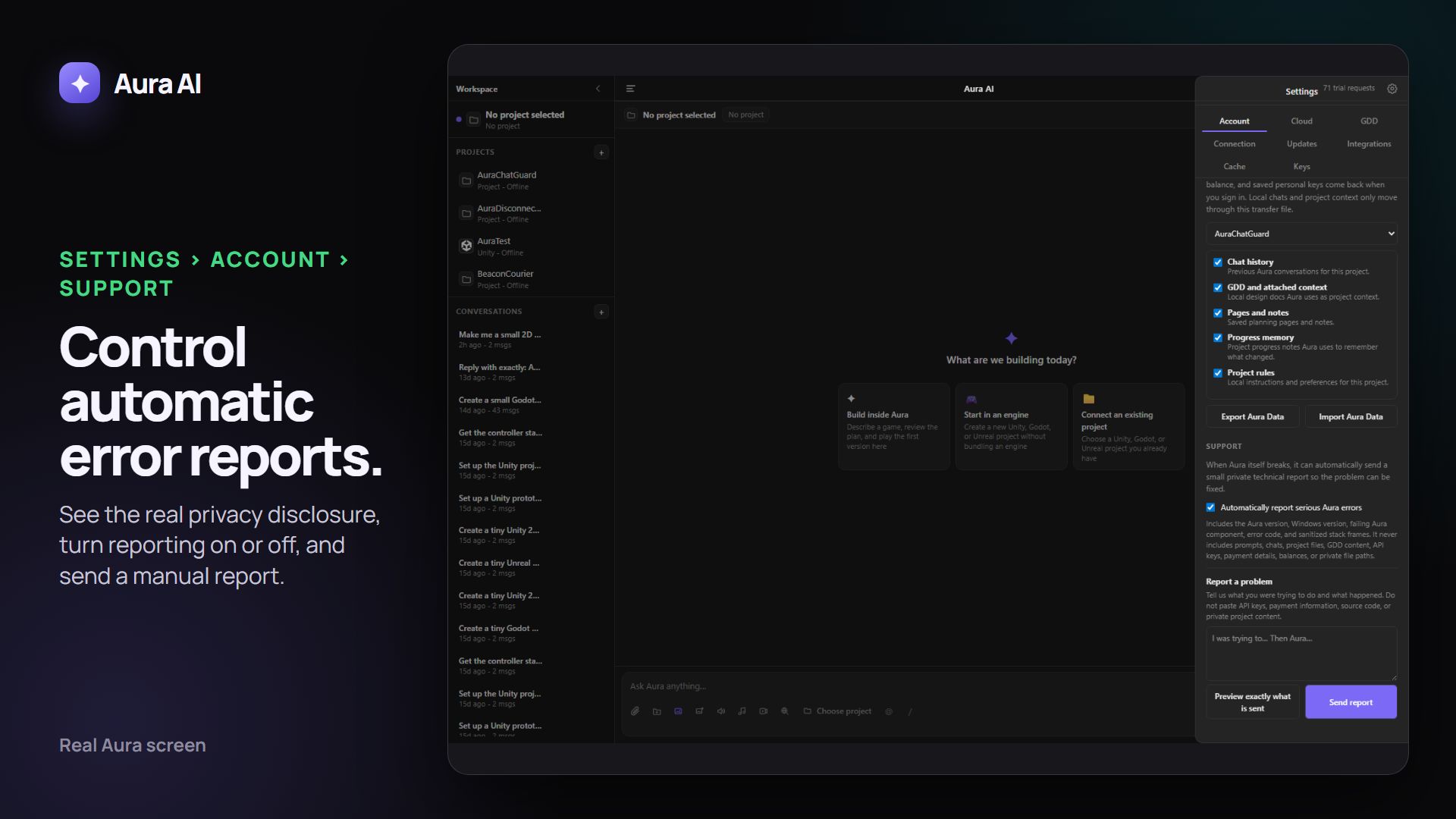The image size is (1456, 819).
Task: Toggle the Progress memory checkbox
Action: click(x=1218, y=338)
